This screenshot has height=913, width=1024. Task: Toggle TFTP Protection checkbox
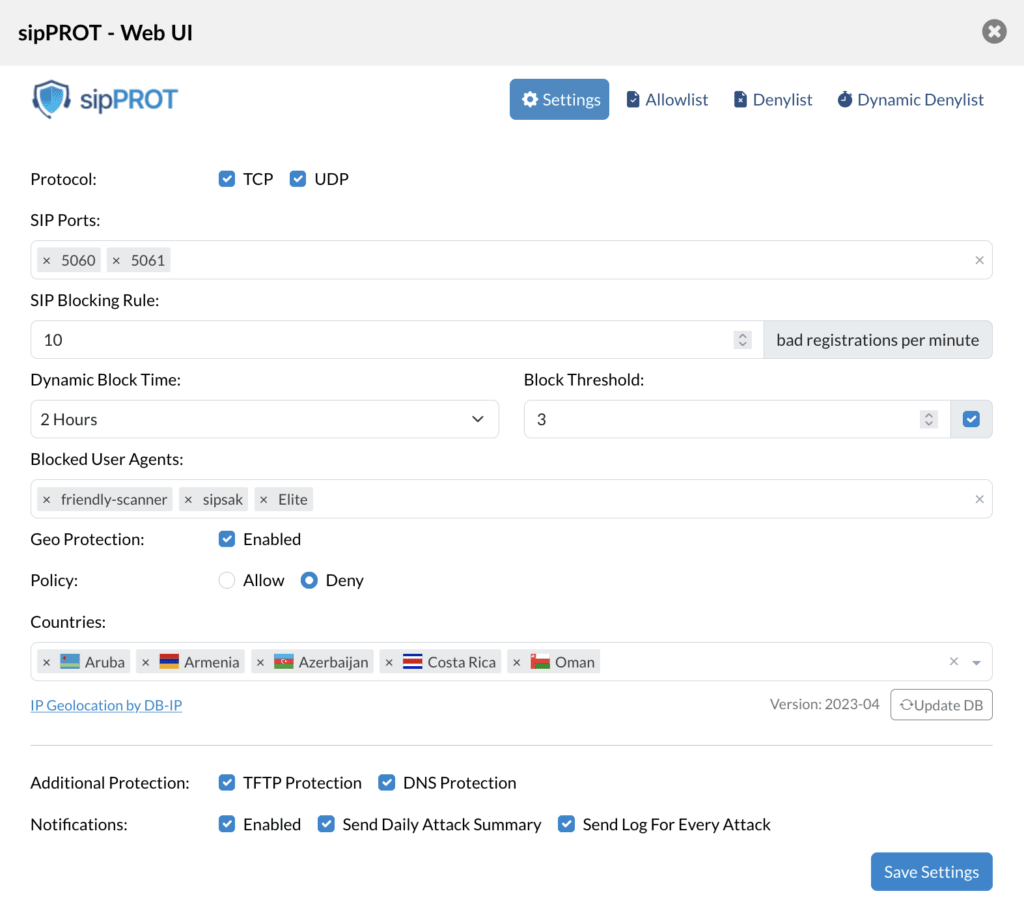[x=227, y=782]
